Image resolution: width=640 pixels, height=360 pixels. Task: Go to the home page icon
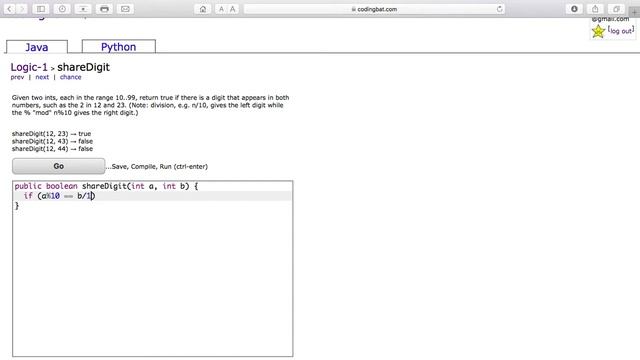pyautogui.click(x=203, y=9)
